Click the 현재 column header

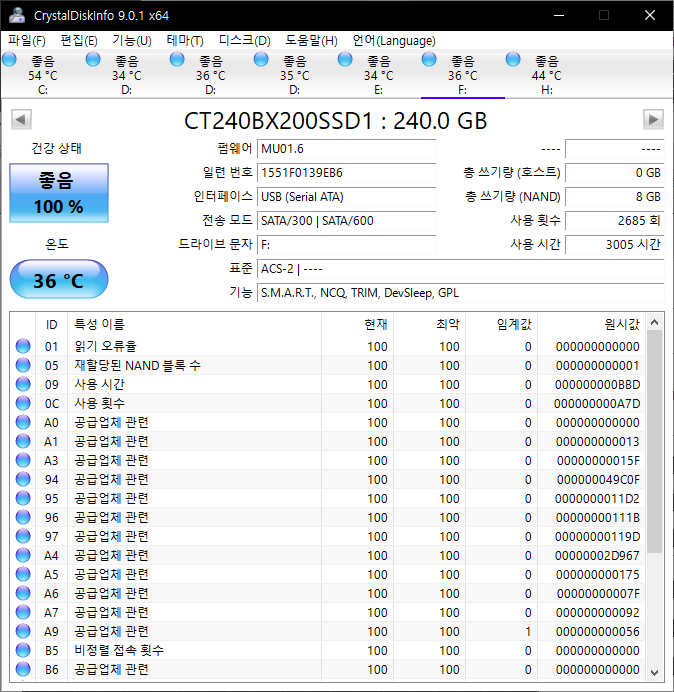(x=358, y=324)
